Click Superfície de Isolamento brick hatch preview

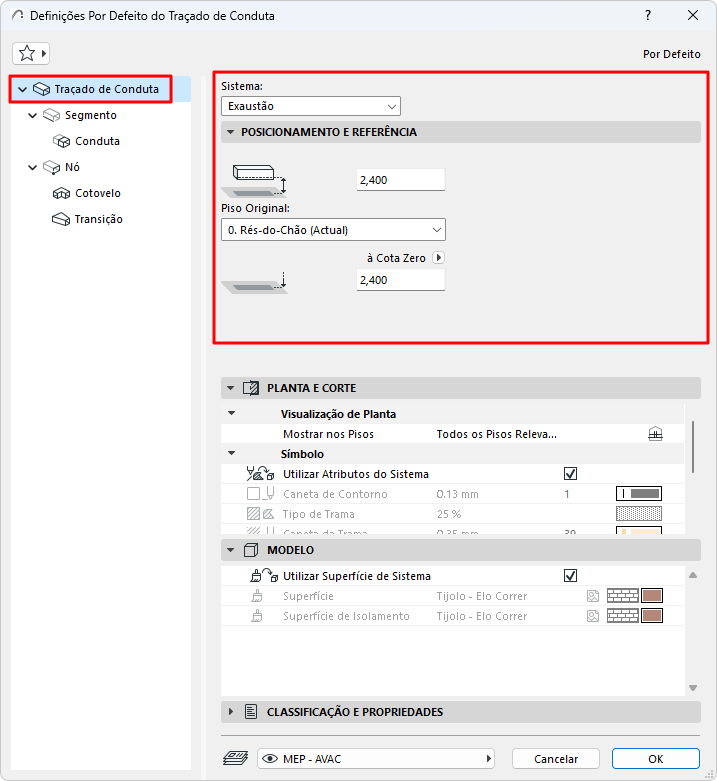(622, 616)
